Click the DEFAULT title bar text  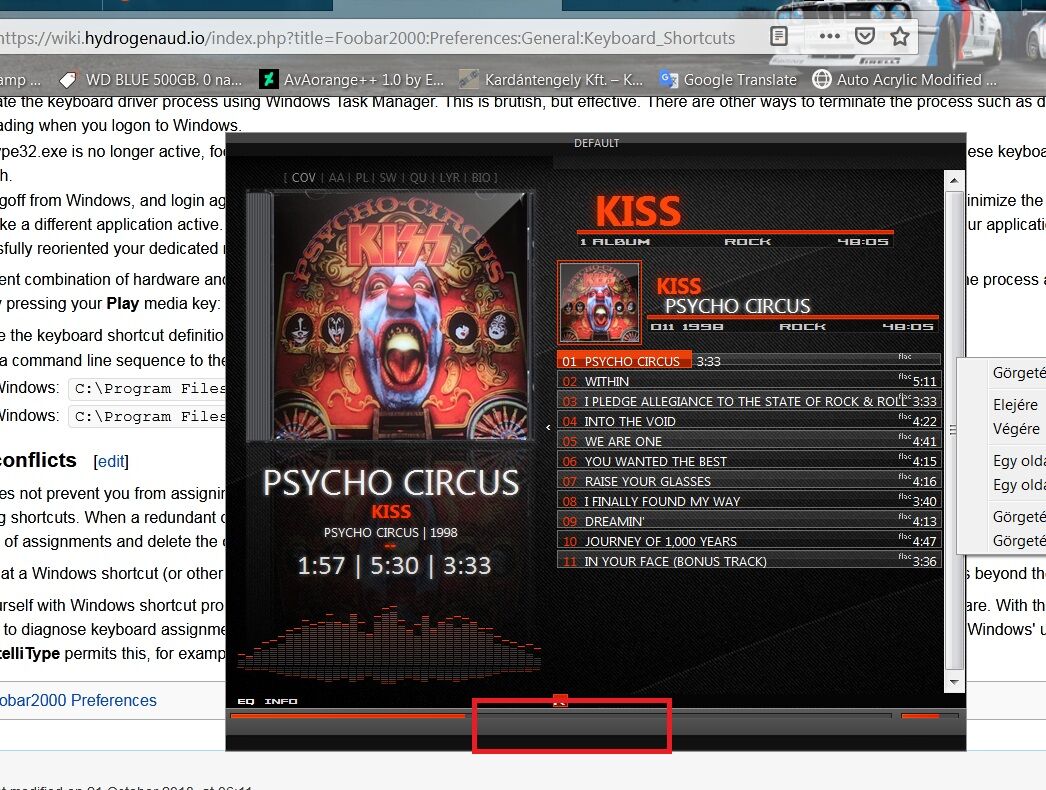[596, 143]
